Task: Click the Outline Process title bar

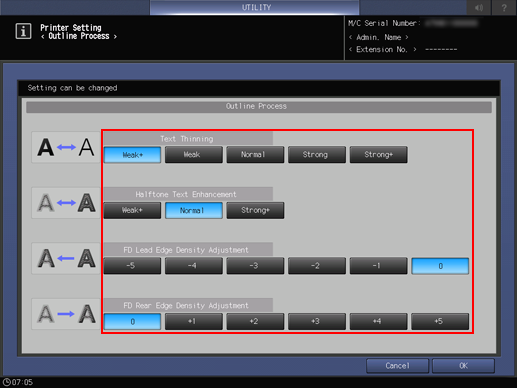Action: 259,106
